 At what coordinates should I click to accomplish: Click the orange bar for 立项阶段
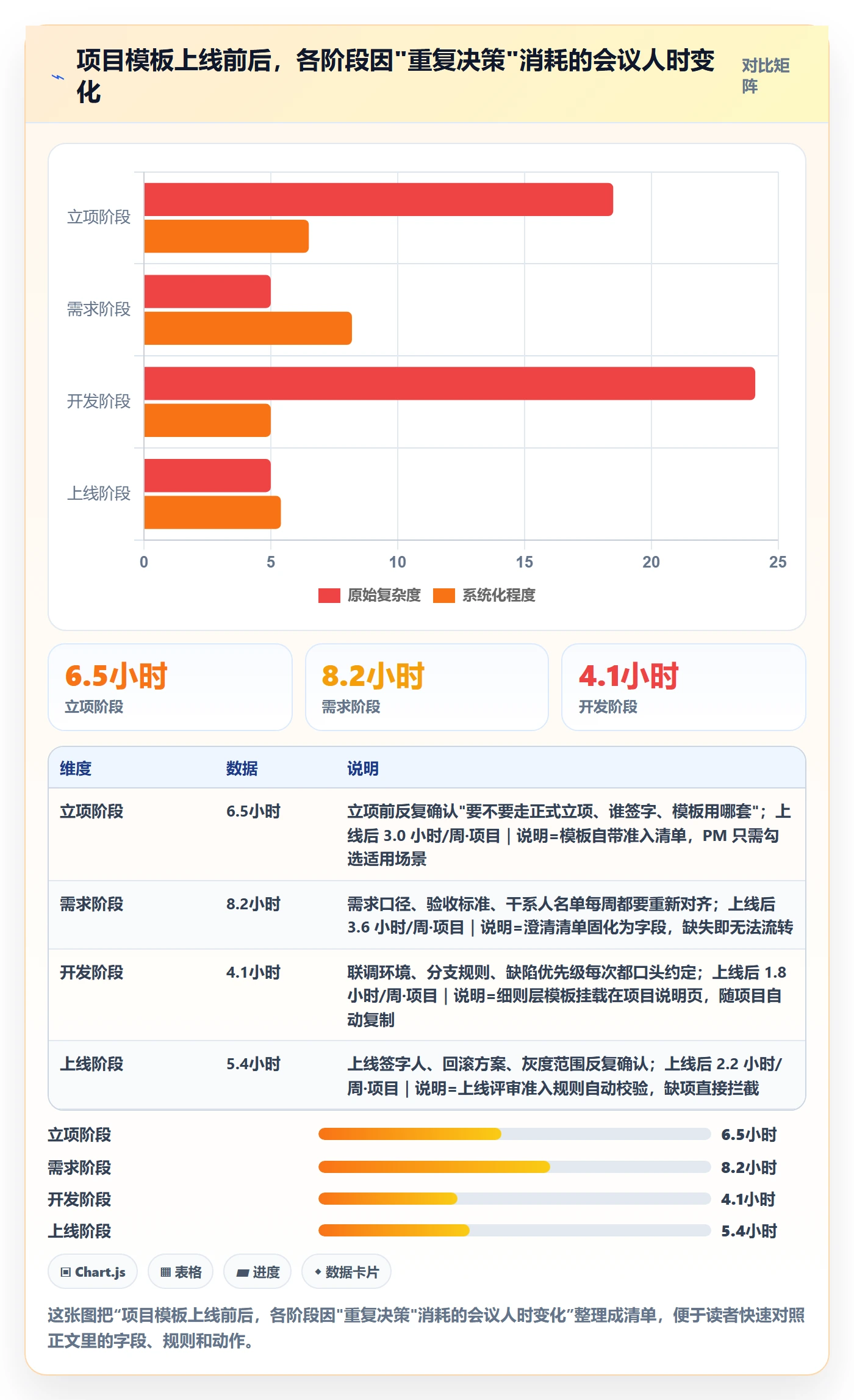click(x=226, y=236)
